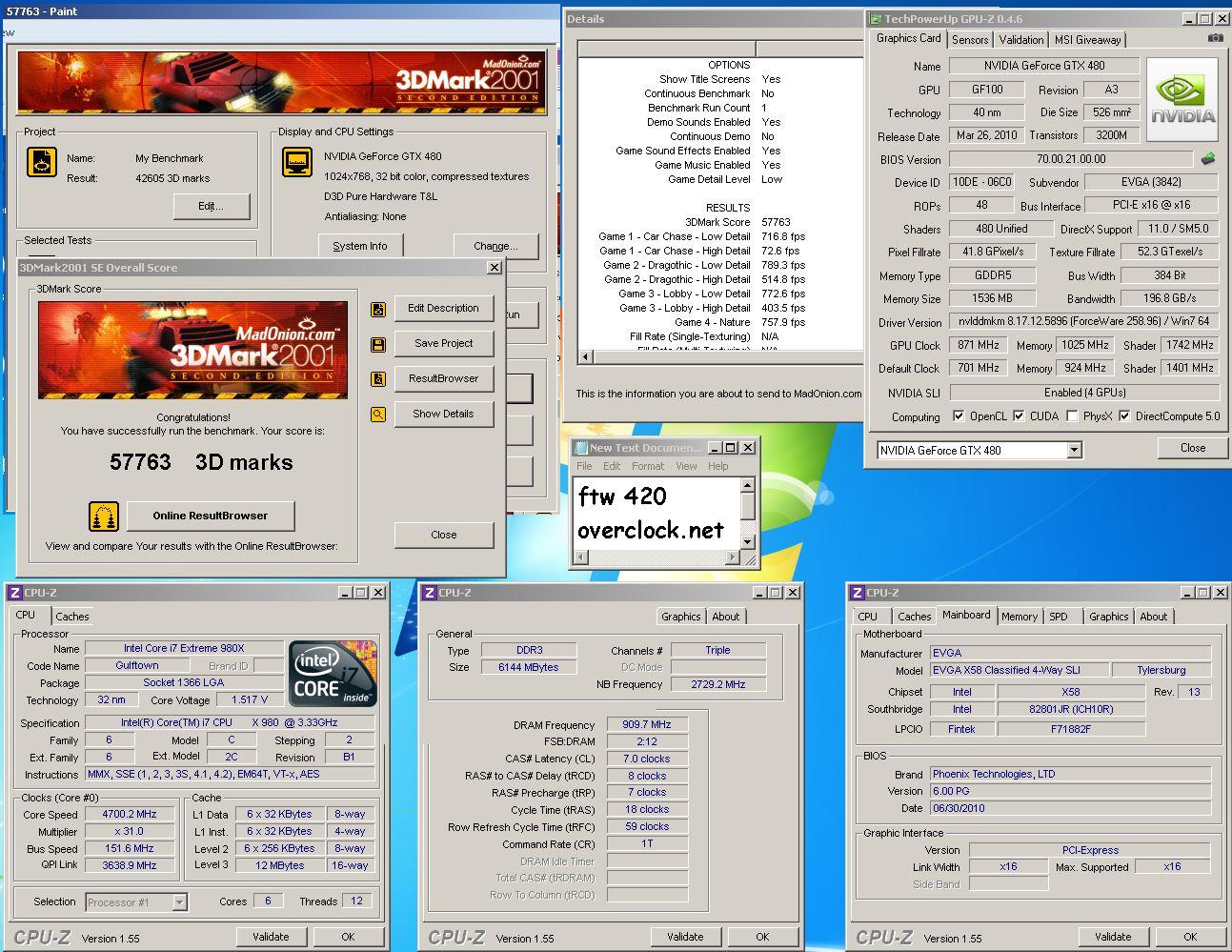
Task: Click the CPU-Z title bar icon of Mainboard window
Action: point(857,593)
